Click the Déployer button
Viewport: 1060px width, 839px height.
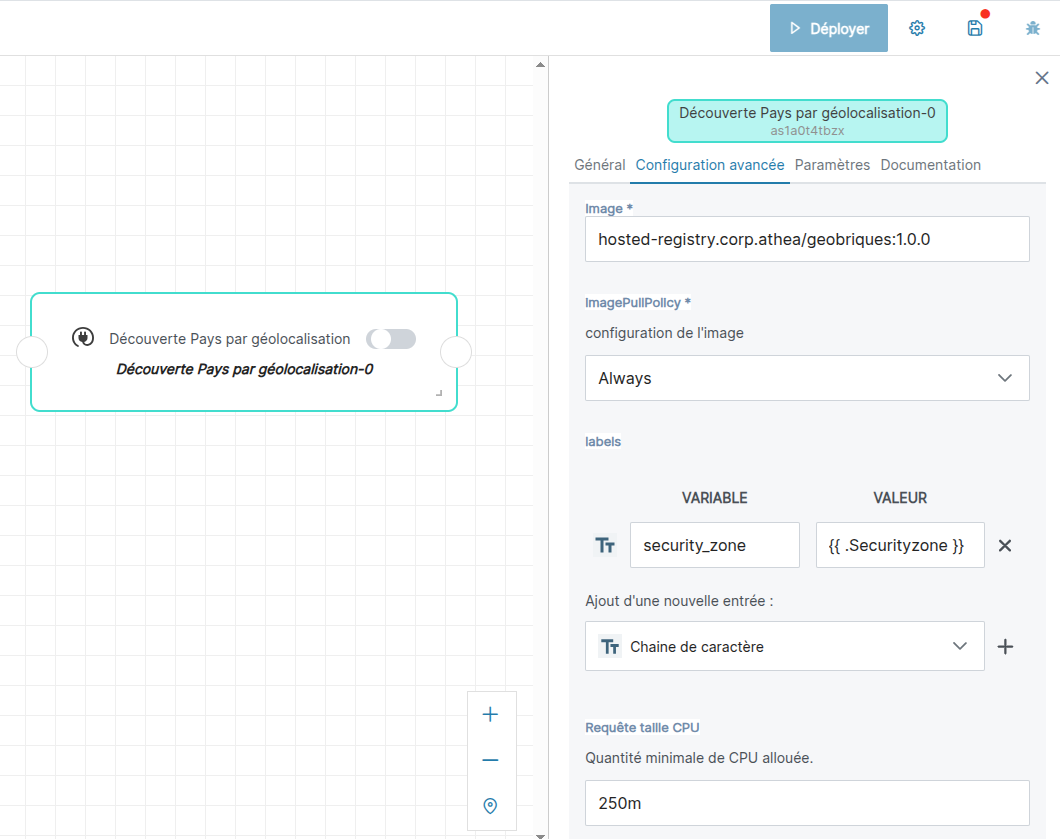click(828, 28)
